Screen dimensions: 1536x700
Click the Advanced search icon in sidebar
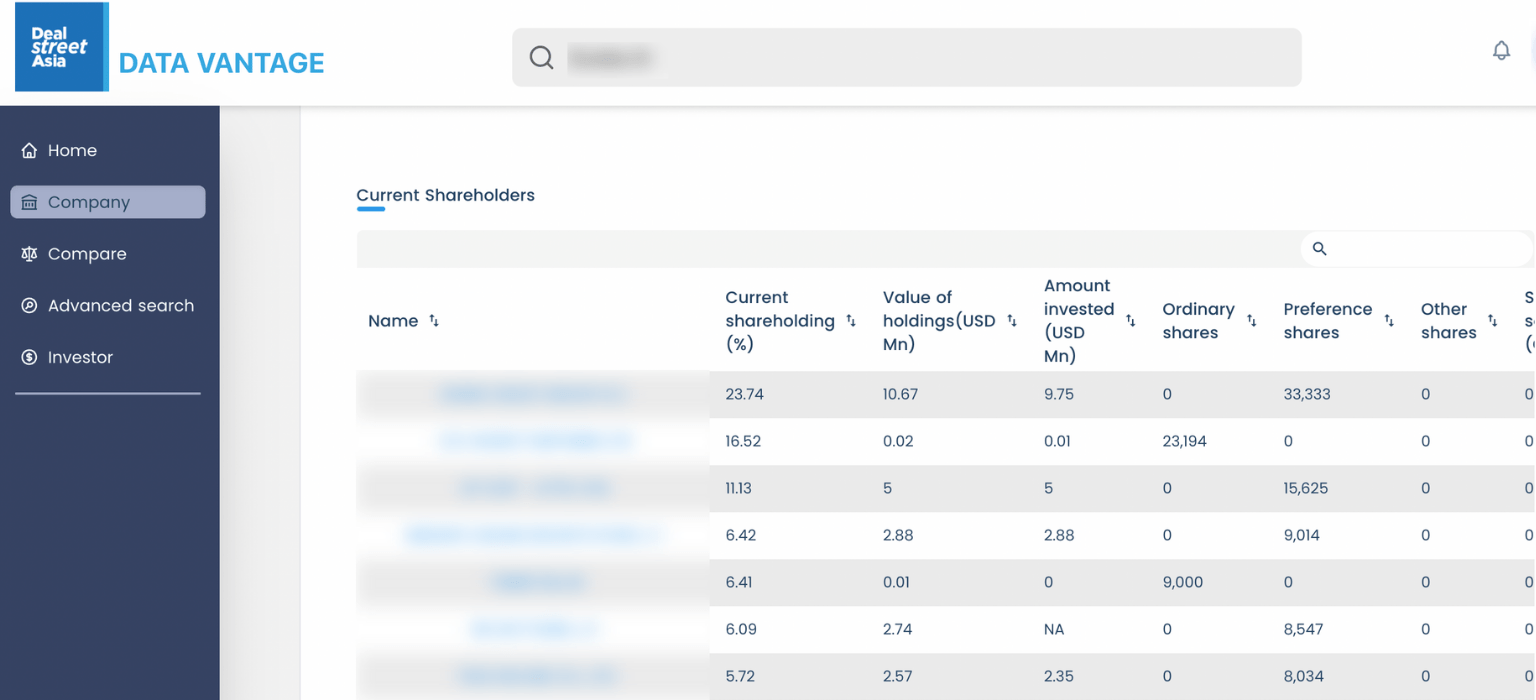(x=29, y=306)
